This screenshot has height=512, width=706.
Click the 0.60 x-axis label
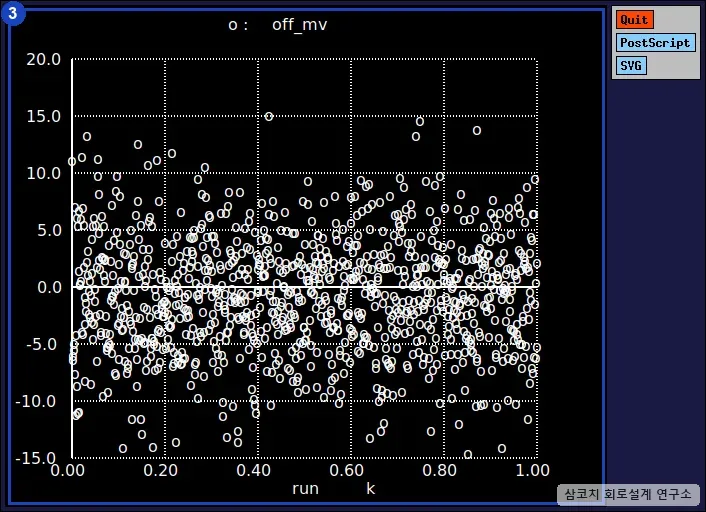[x=347, y=471]
